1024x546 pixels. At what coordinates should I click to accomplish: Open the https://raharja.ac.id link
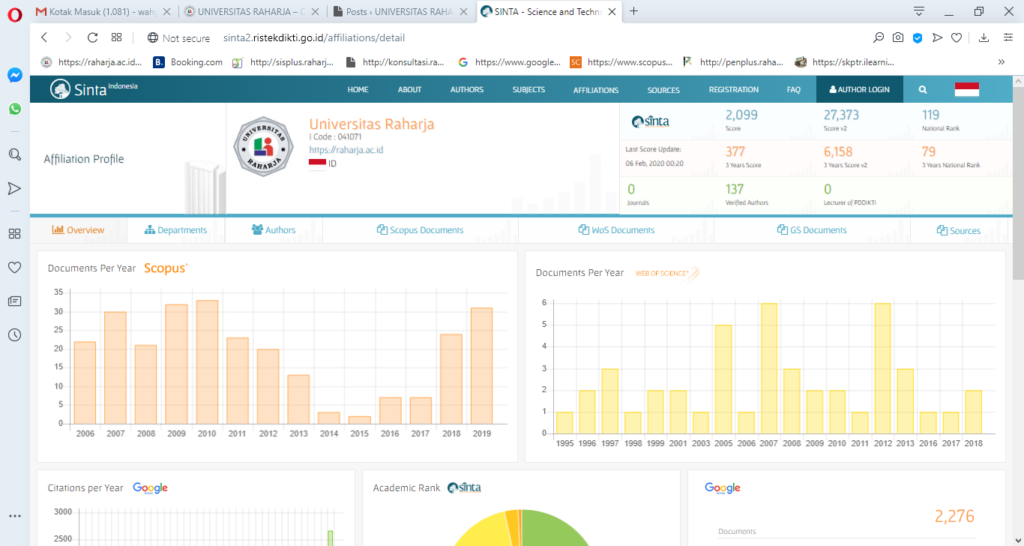[346, 150]
